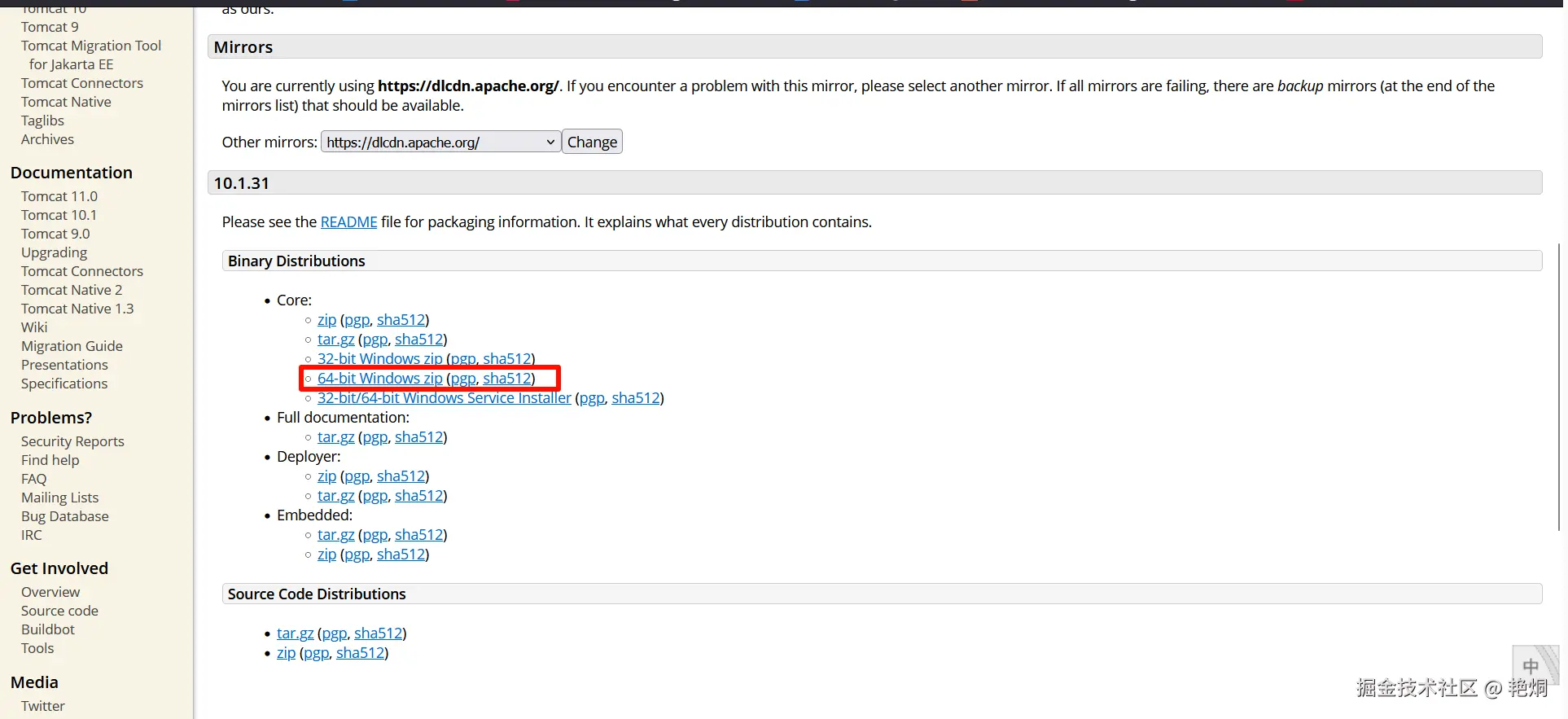
Task: Open the mirror selection dropdown
Action: point(440,142)
